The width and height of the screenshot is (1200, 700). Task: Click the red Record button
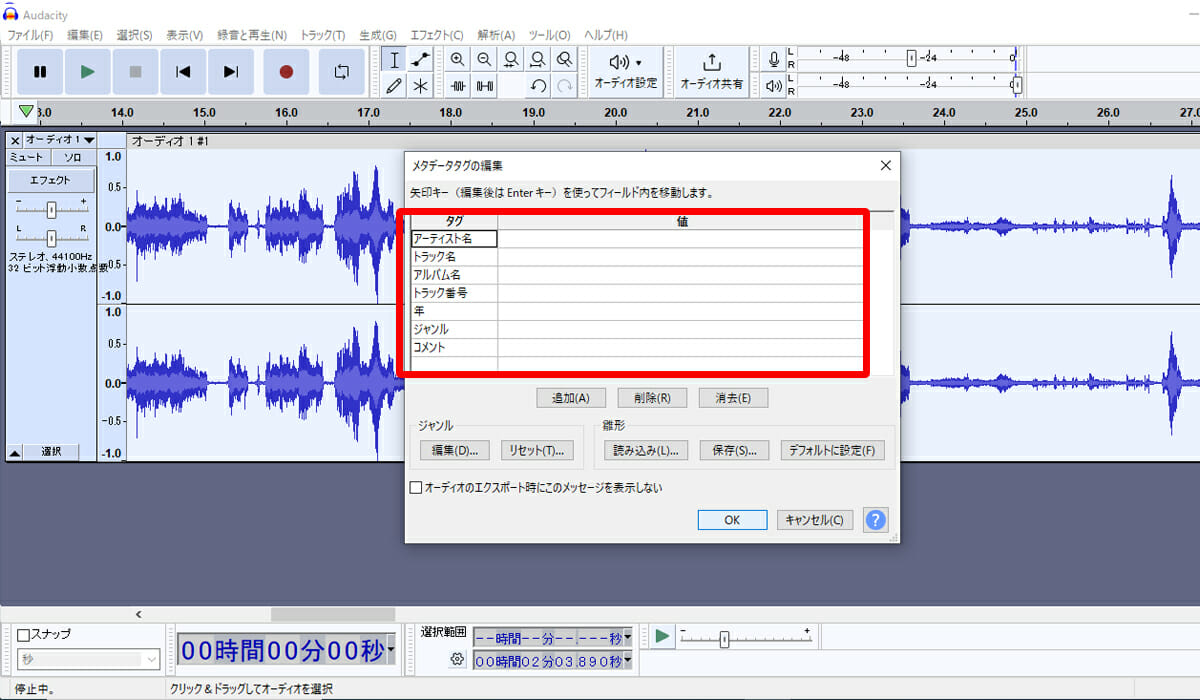(x=286, y=72)
